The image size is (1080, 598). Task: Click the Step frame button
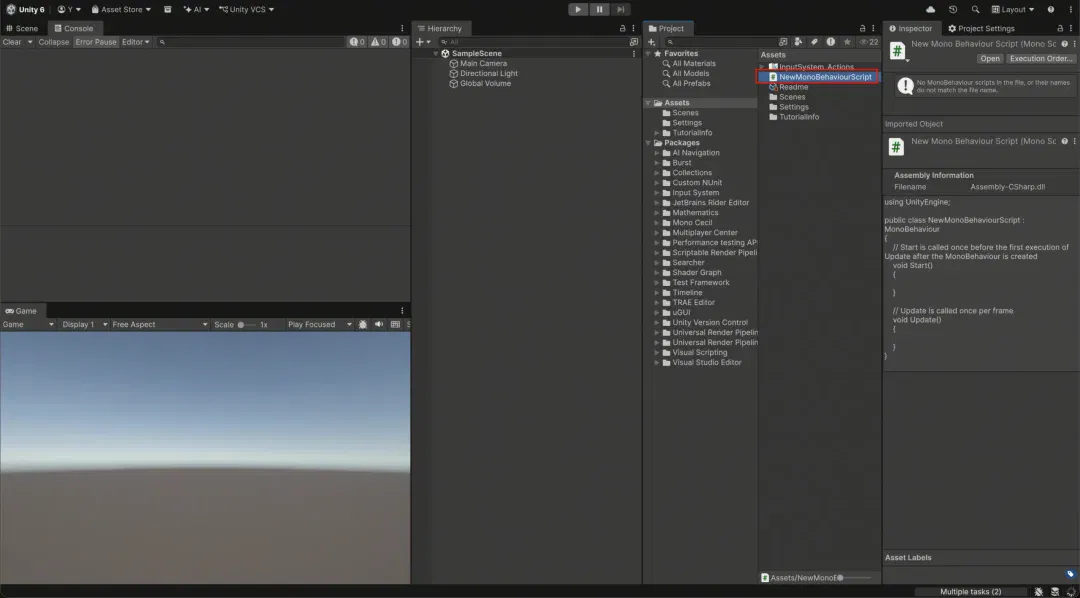pos(620,10)
